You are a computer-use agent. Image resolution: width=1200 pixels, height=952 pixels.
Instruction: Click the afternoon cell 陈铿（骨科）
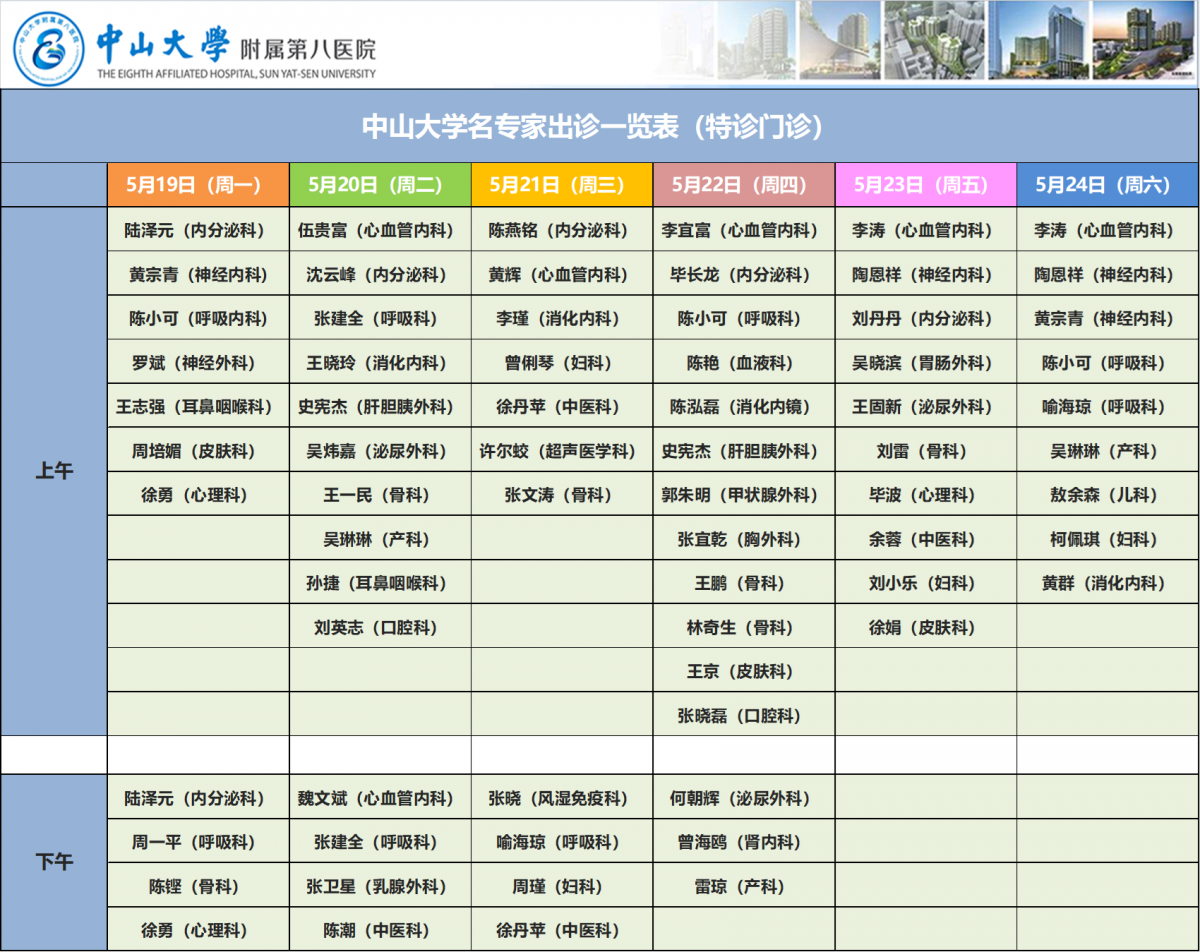198,886
